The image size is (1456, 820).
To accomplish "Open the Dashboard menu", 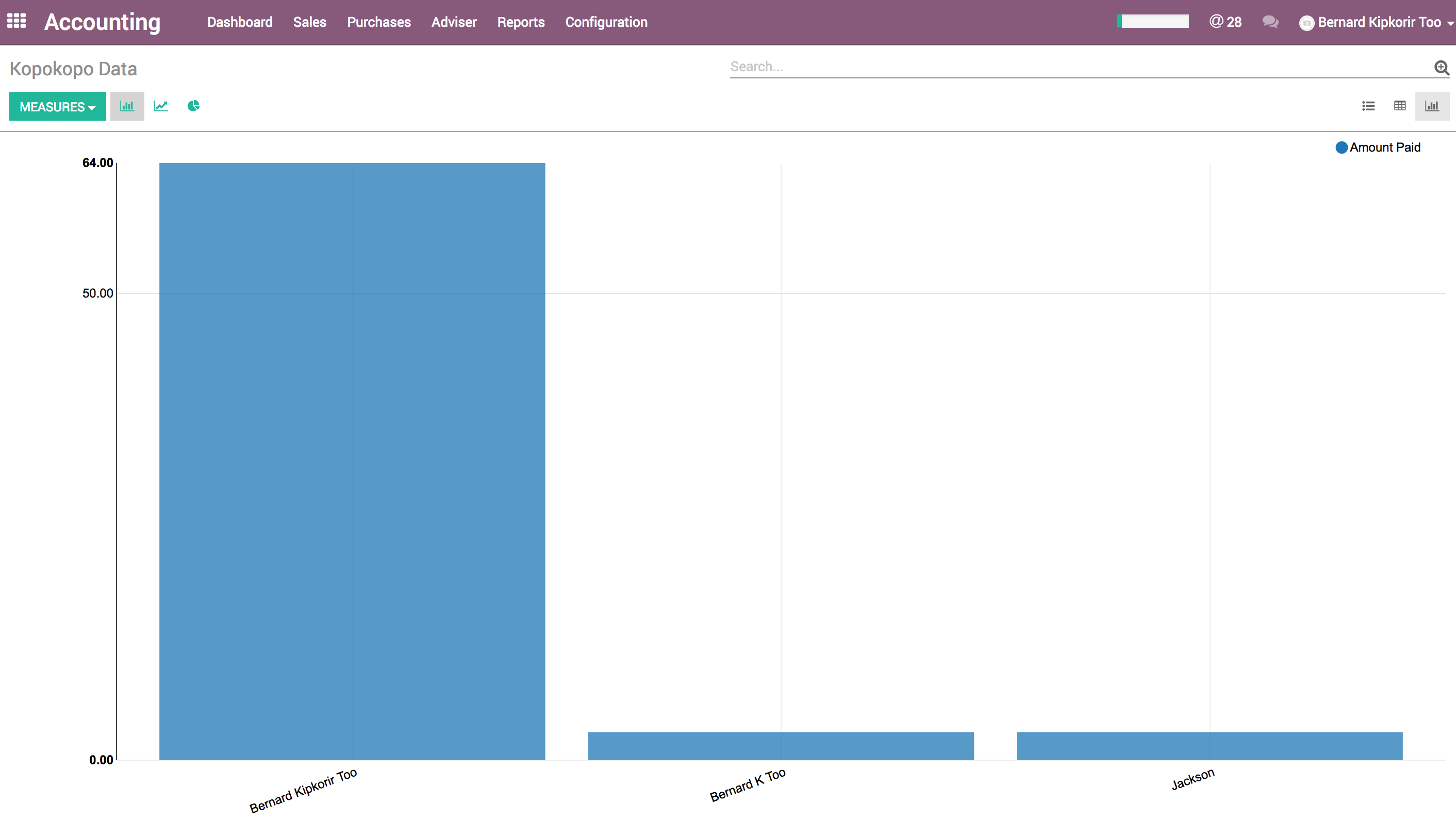I will click(240, 22).
